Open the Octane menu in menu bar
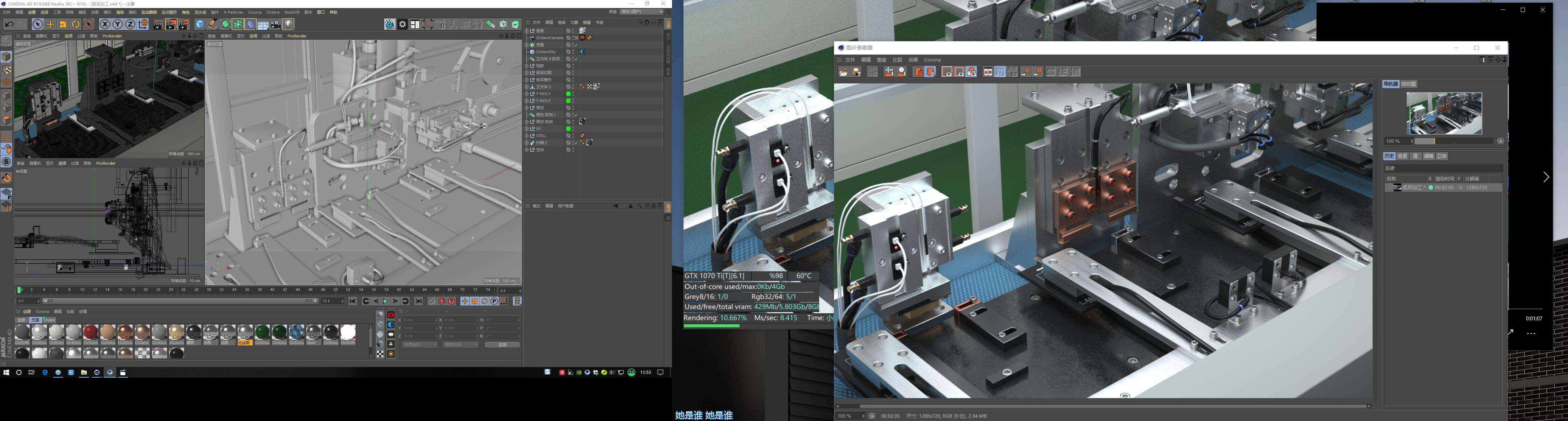Image resolution: width=1568 pixels, height=421 pixels. click(x=273, y=12)
